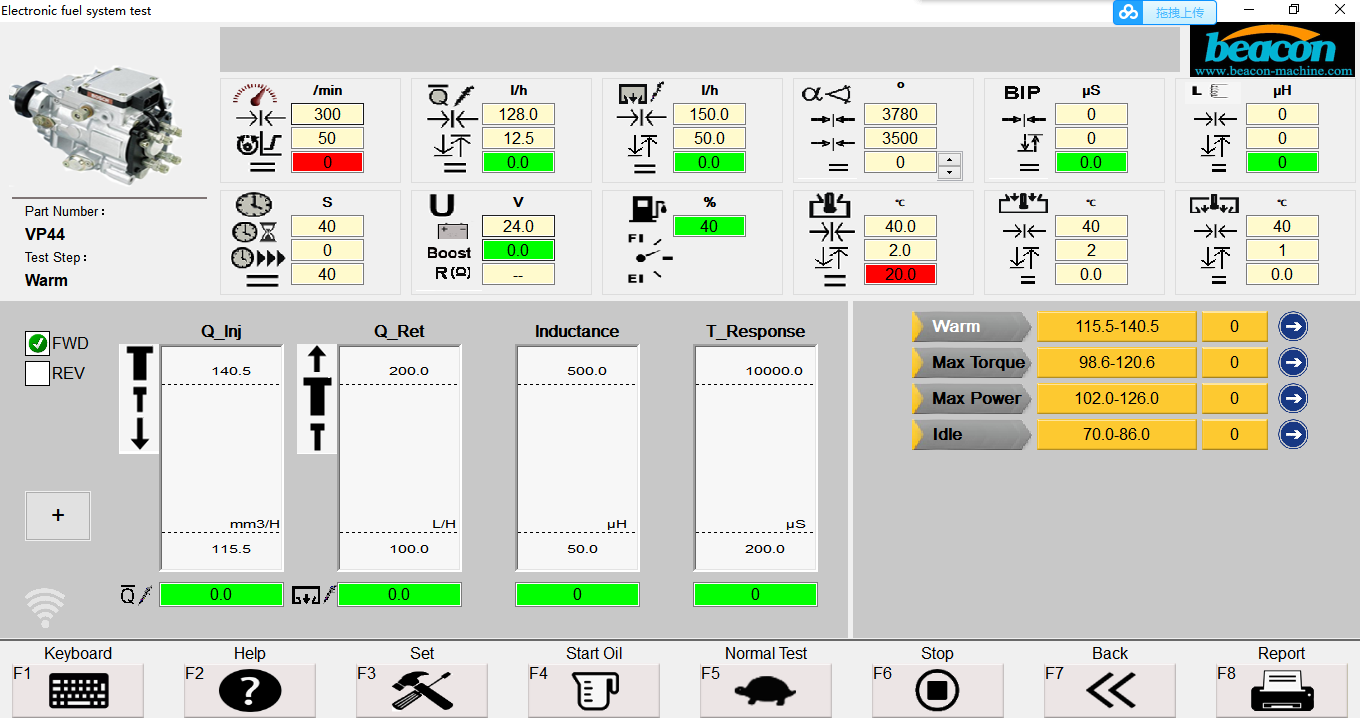Run the Max Torque step arrow button

(x=1293, y=362)
